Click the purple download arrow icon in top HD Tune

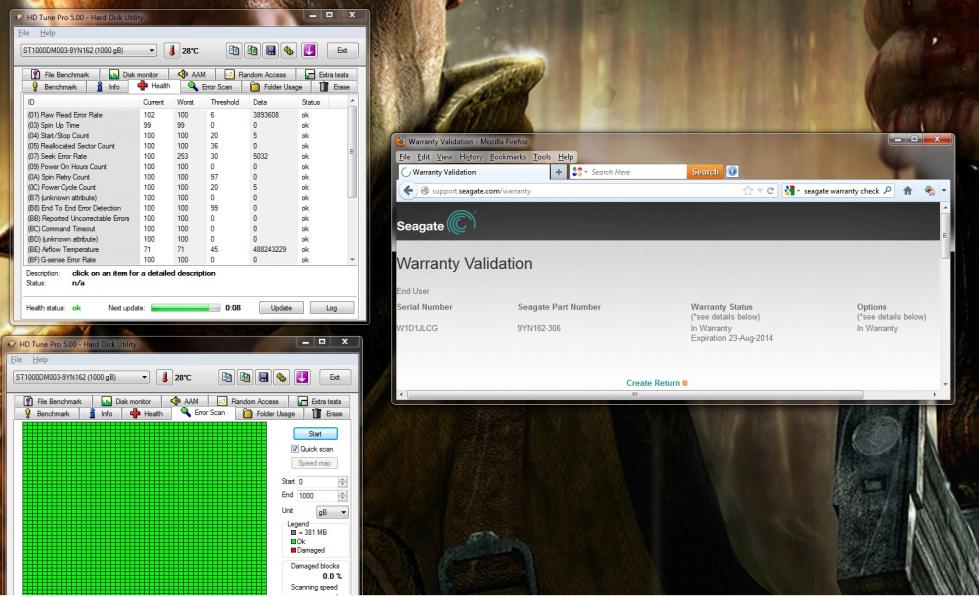(309, 51)
